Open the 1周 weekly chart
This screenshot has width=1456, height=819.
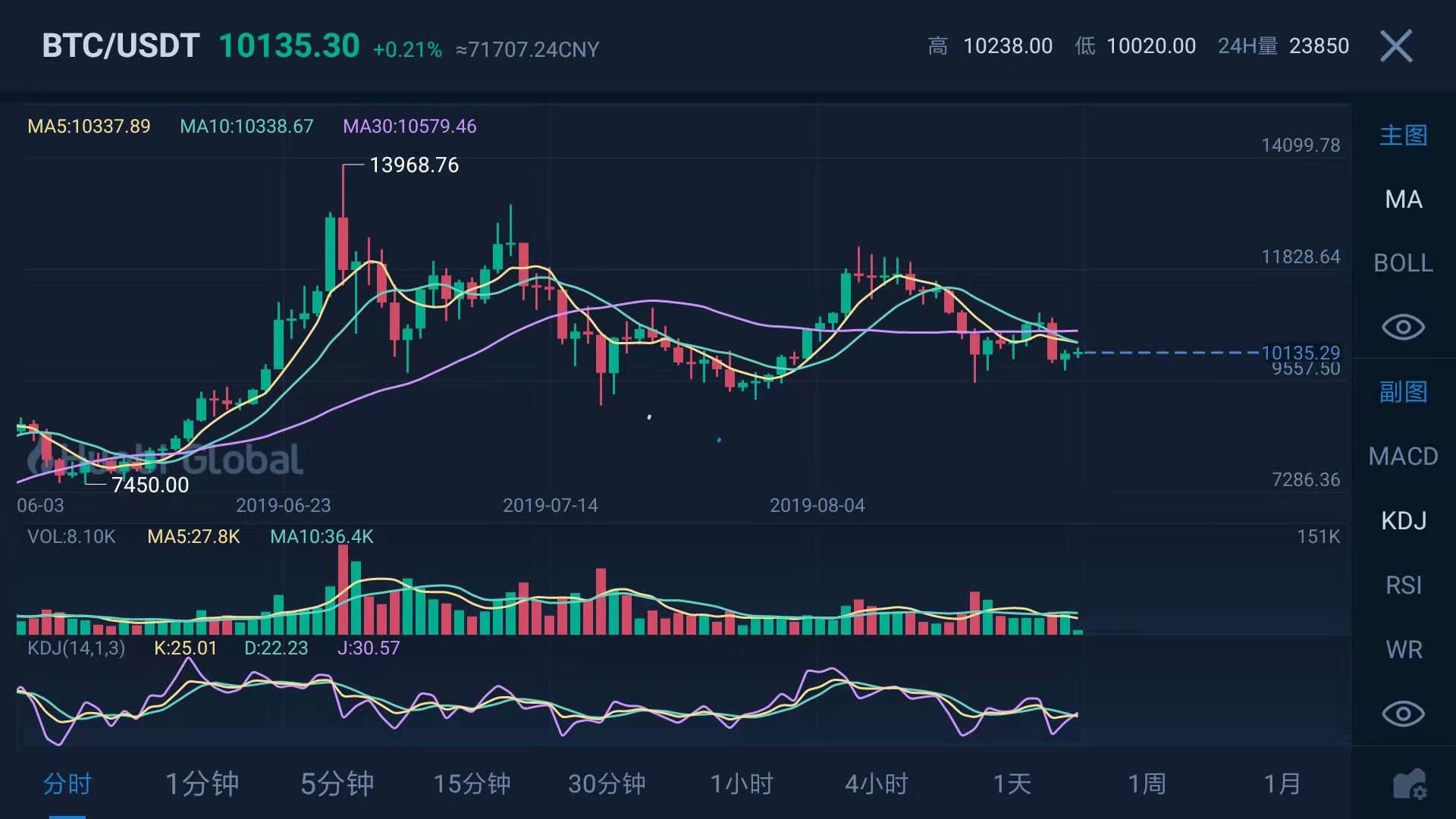click(1147, 784)
